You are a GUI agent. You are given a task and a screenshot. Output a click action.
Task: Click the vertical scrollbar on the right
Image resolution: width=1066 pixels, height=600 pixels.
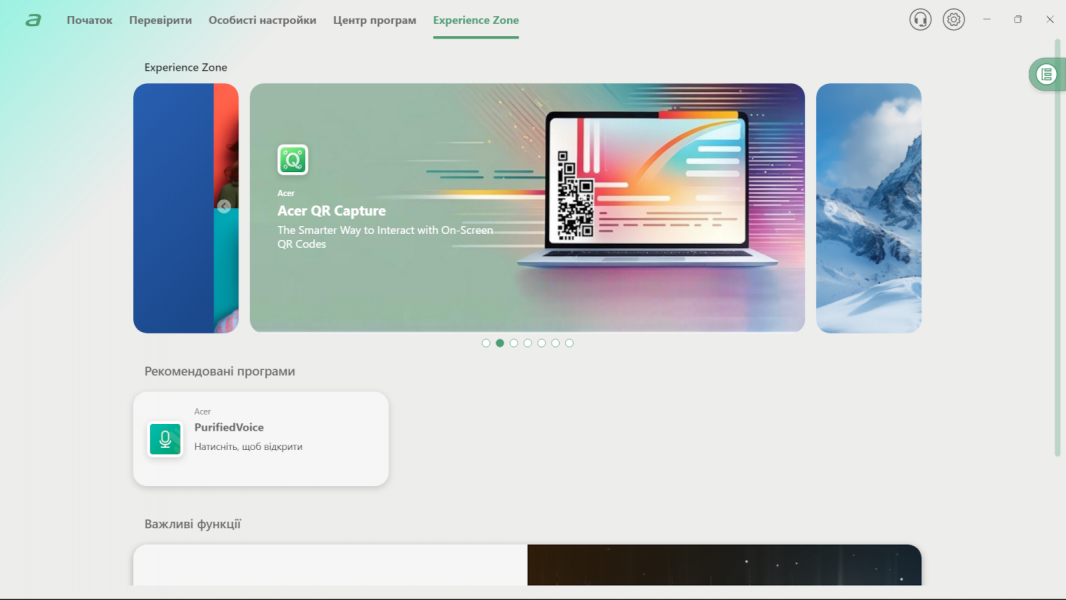pos(1058,250)
